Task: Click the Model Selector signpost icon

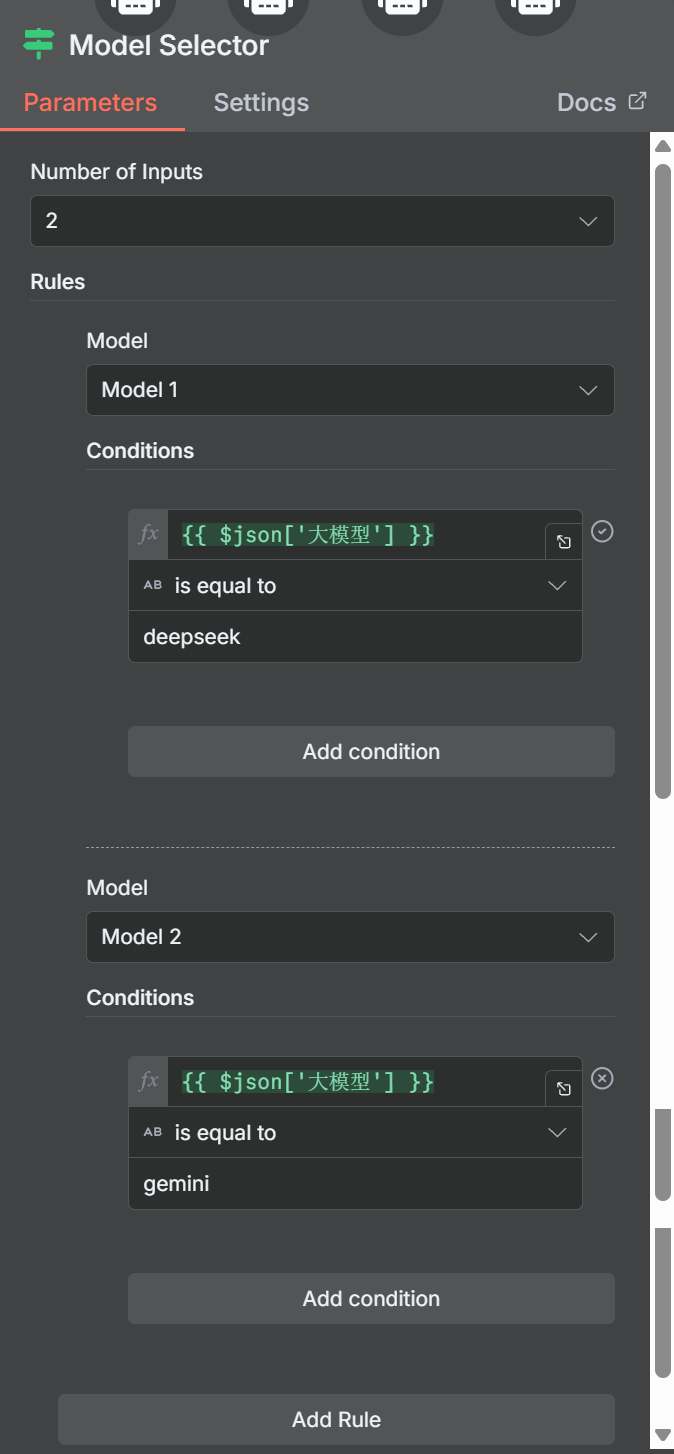Action: point(38,45)
